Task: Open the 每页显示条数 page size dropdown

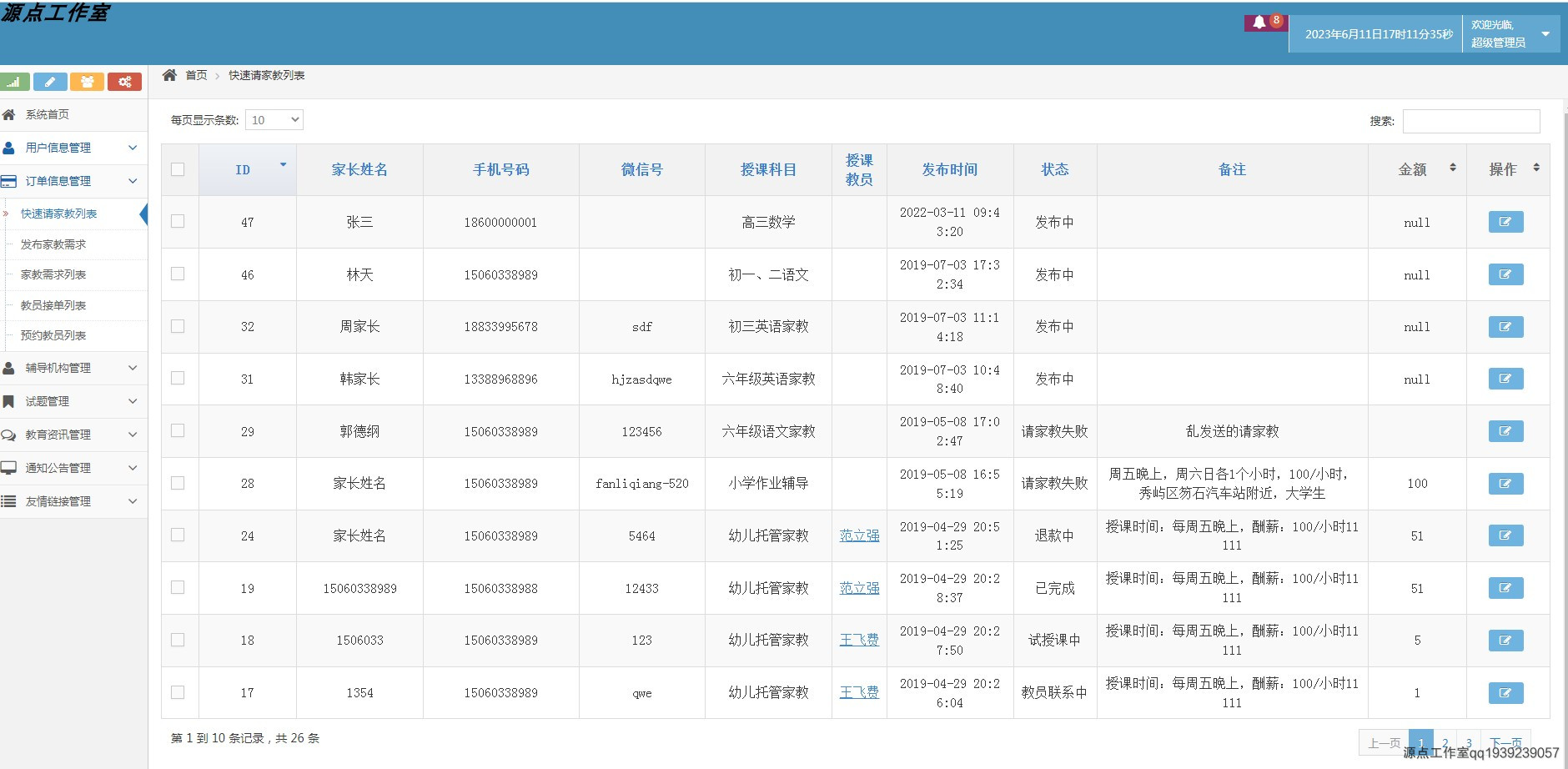Action: click(274, 119)
